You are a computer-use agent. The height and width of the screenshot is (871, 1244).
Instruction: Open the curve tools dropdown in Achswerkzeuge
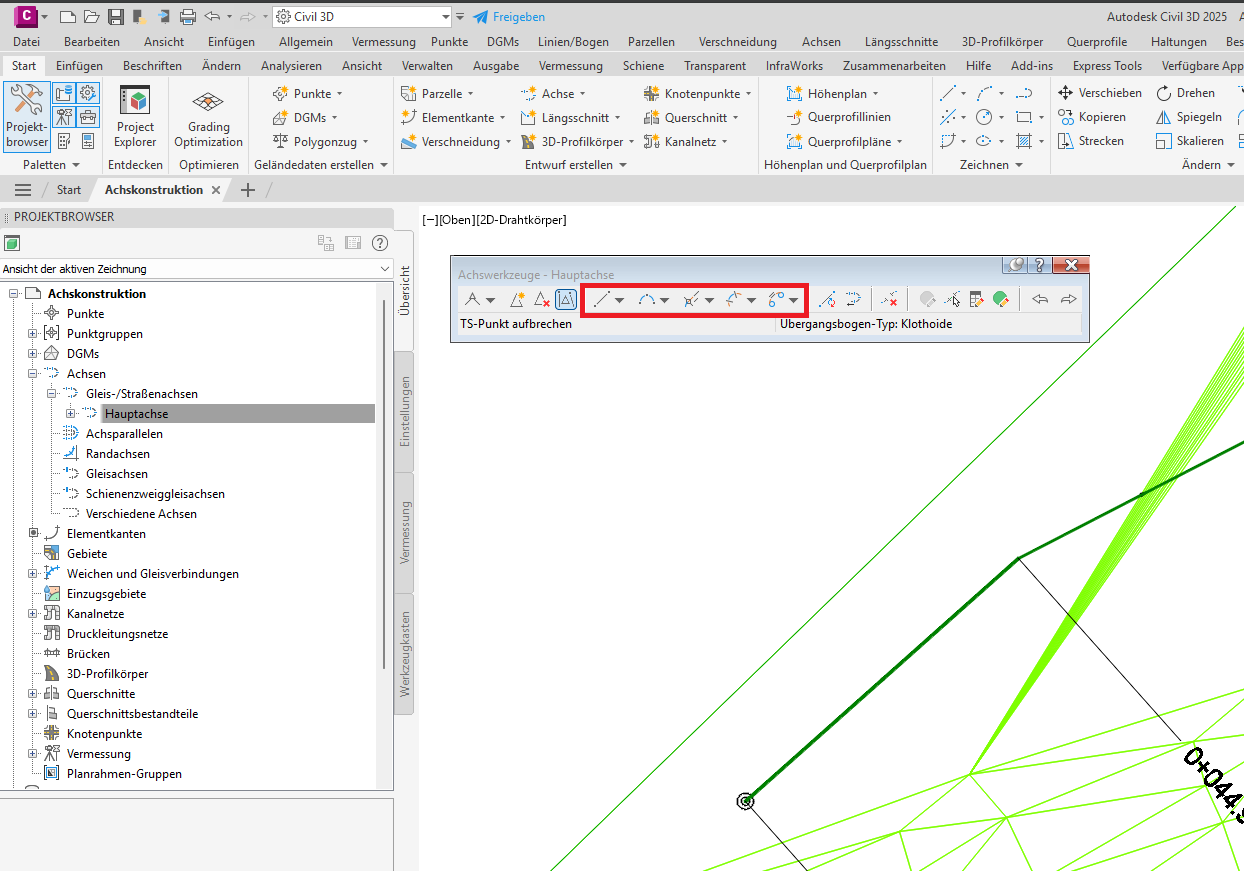pyautogui.click(x=664, y=299)
